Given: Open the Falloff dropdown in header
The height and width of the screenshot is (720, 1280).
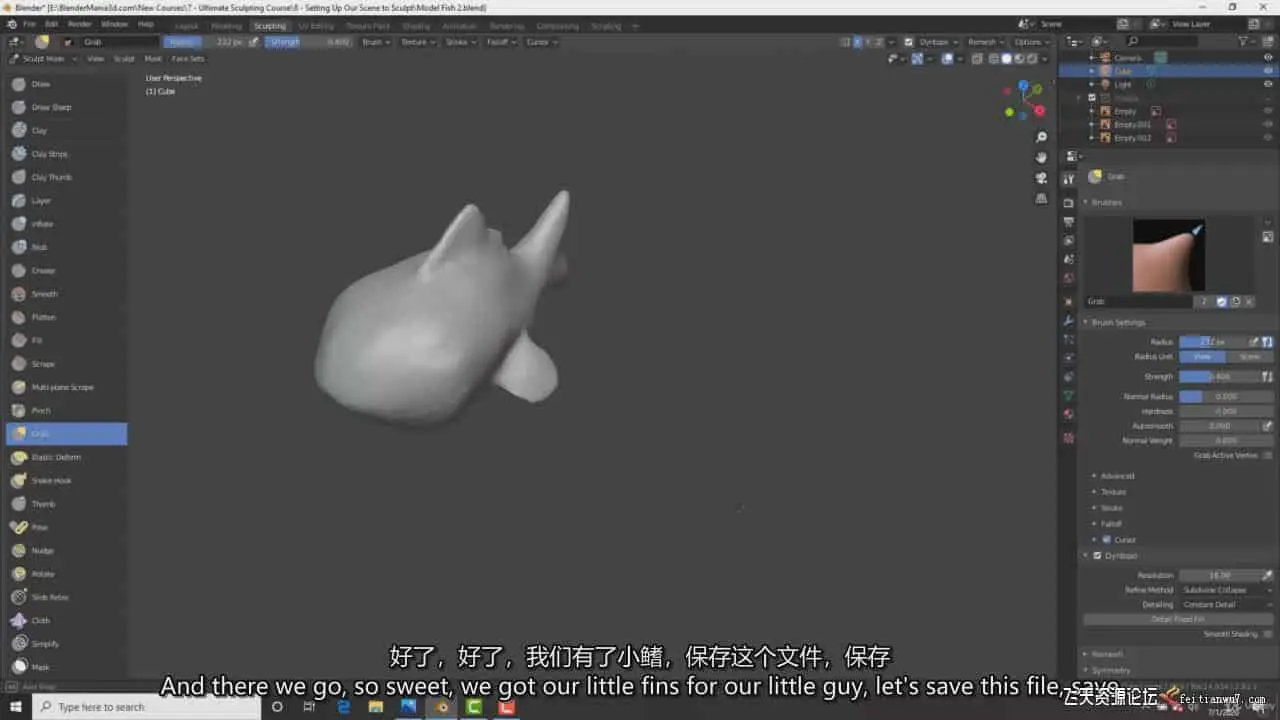Looking at the screenshot, I should (500, 42).
